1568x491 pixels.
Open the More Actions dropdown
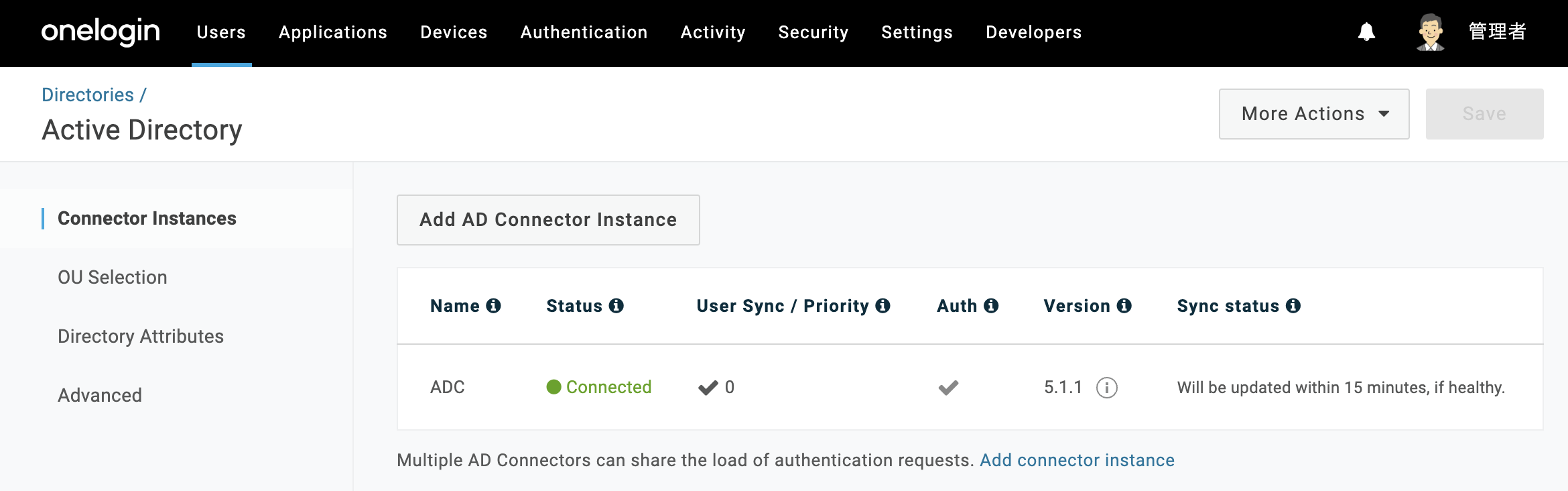coord(1314,114)
